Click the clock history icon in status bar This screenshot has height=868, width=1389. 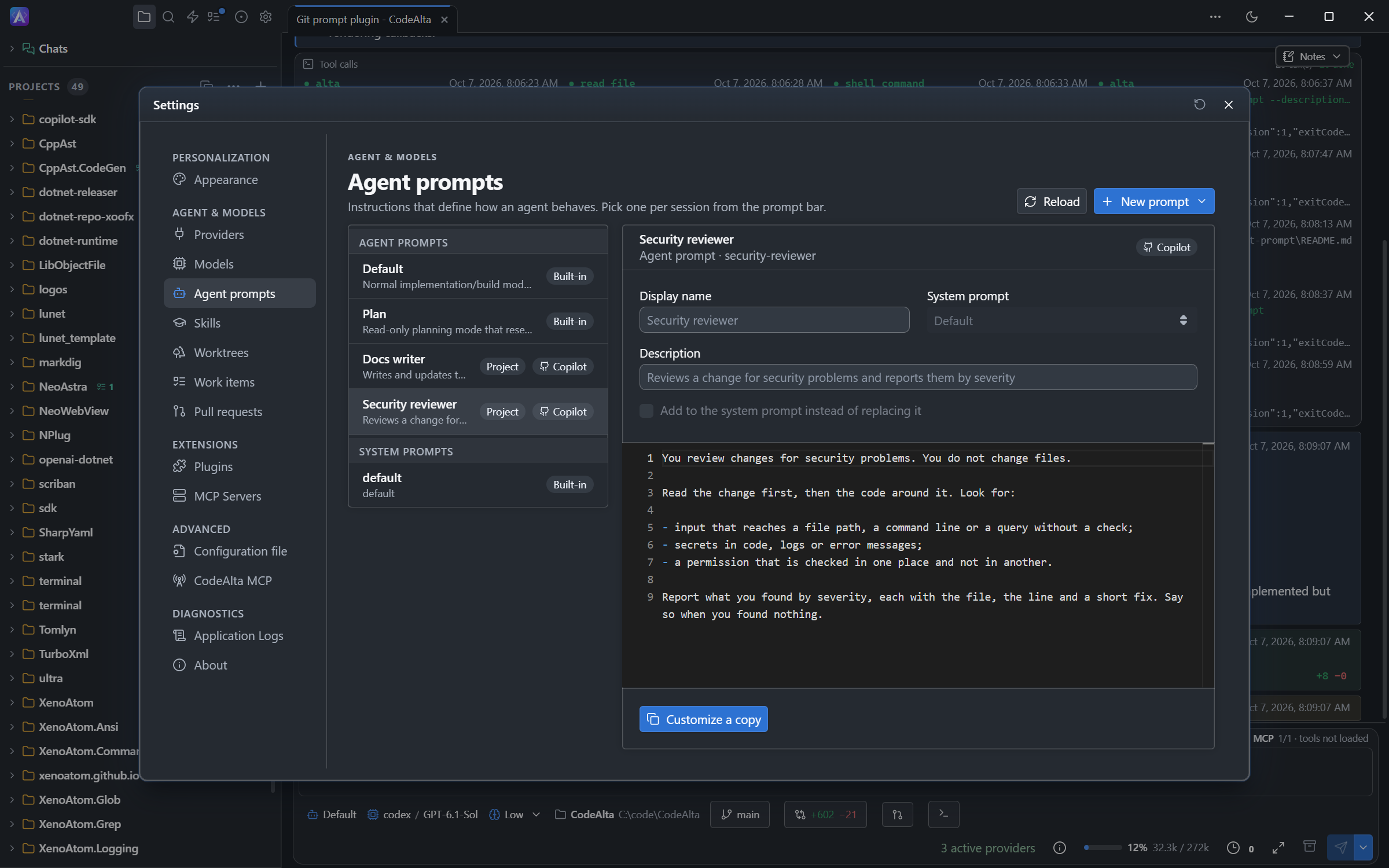click(1233, 848)
